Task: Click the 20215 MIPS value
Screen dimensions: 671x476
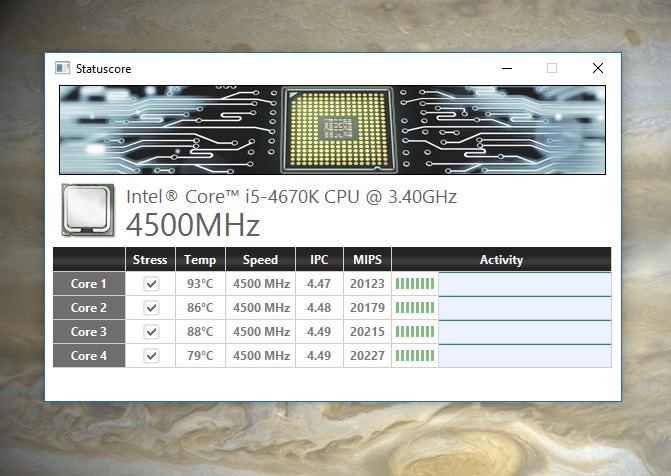Action: 367,332
